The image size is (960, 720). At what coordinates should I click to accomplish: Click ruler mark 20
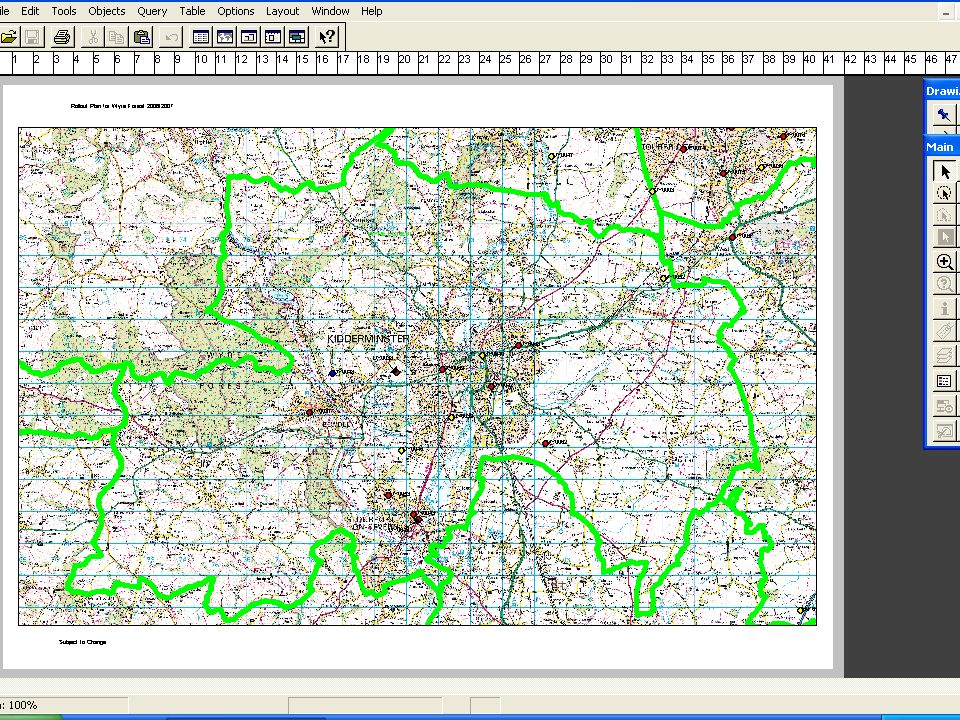[404, 59]
